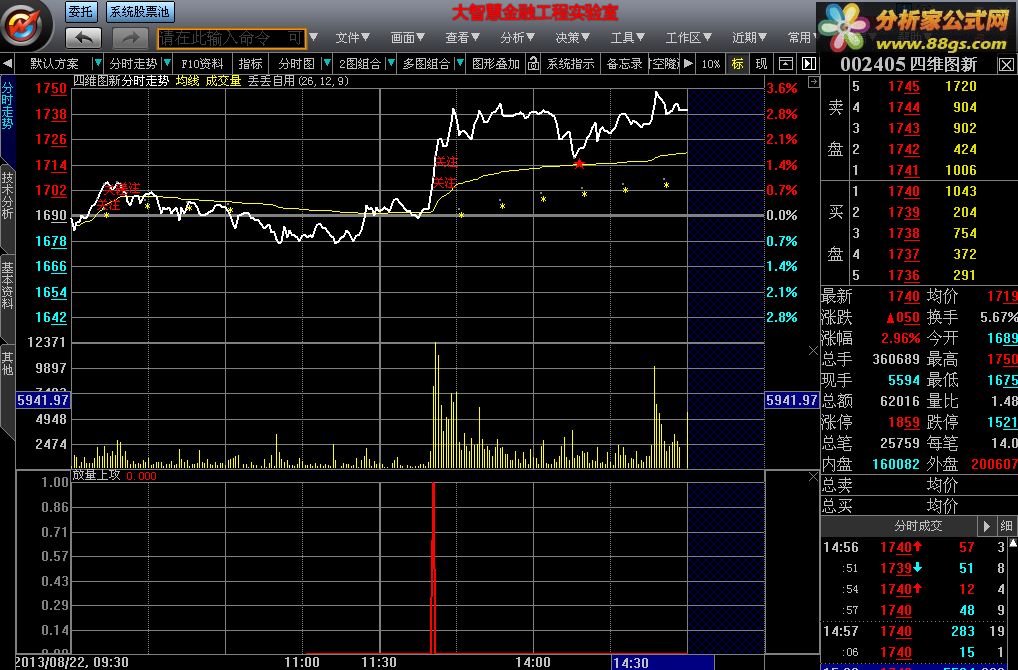Click the play arrow beside 分时成交

click(x=986, y=526)
